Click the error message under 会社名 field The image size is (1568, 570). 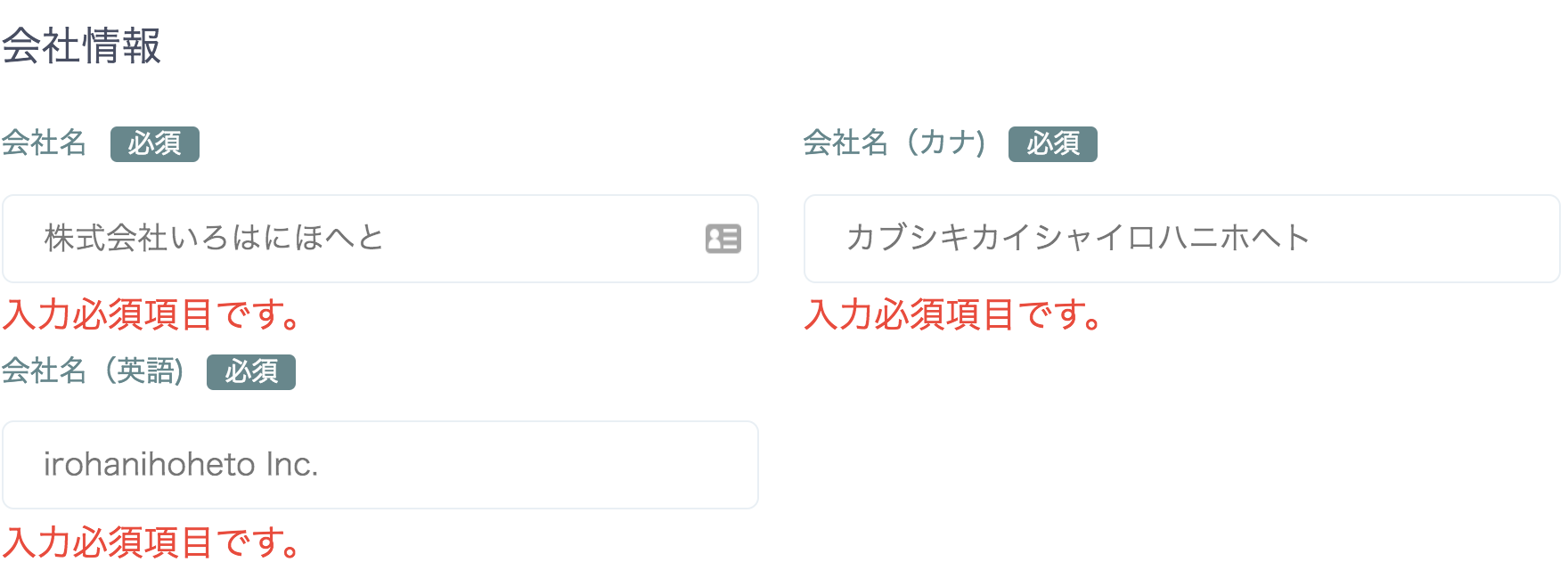click(x=151, y=315)
